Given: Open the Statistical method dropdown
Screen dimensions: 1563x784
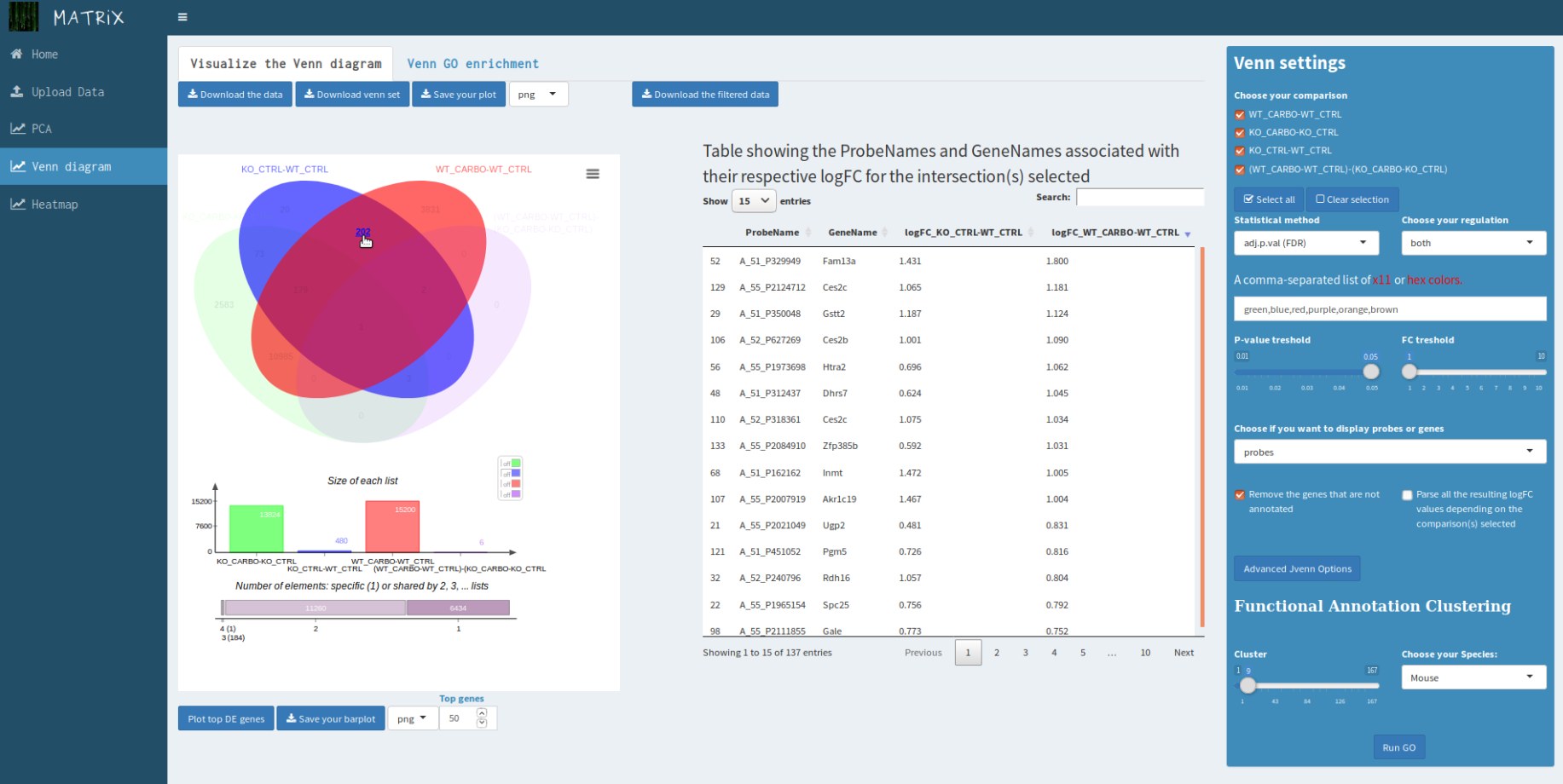Looking at the screenshot, I should tap(1305, 244).
